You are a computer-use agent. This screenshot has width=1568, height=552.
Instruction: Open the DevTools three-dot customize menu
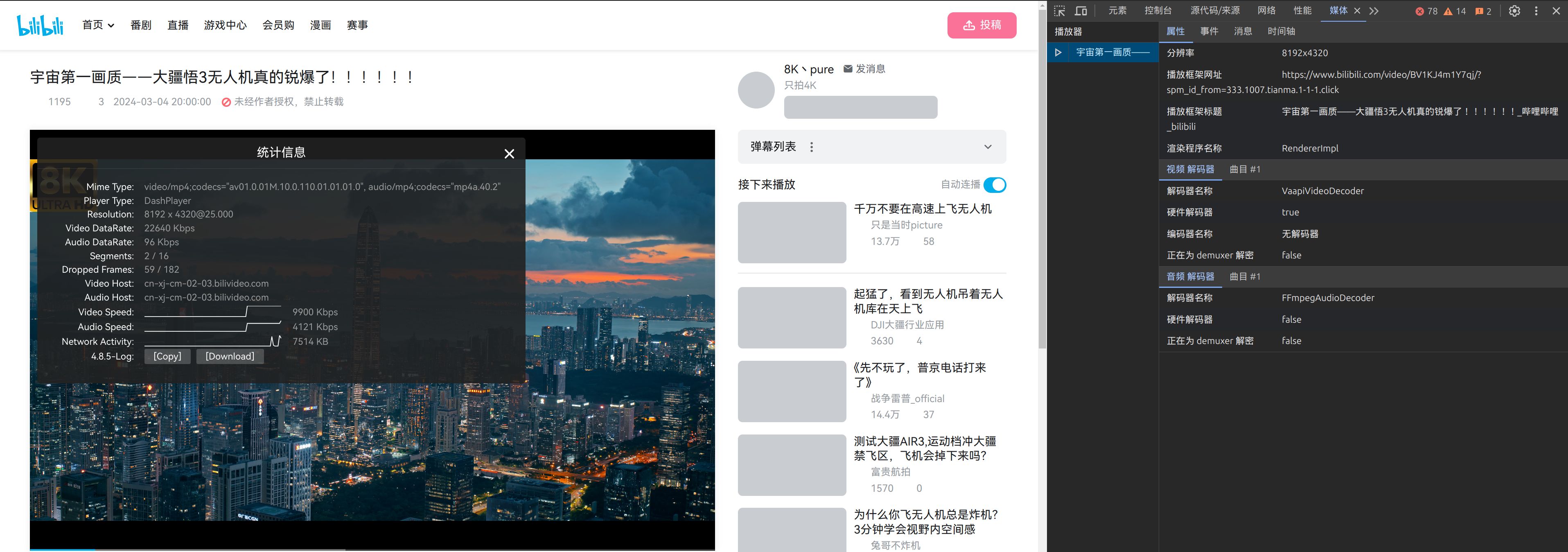pyautogui.click(x=1536, y=11)
